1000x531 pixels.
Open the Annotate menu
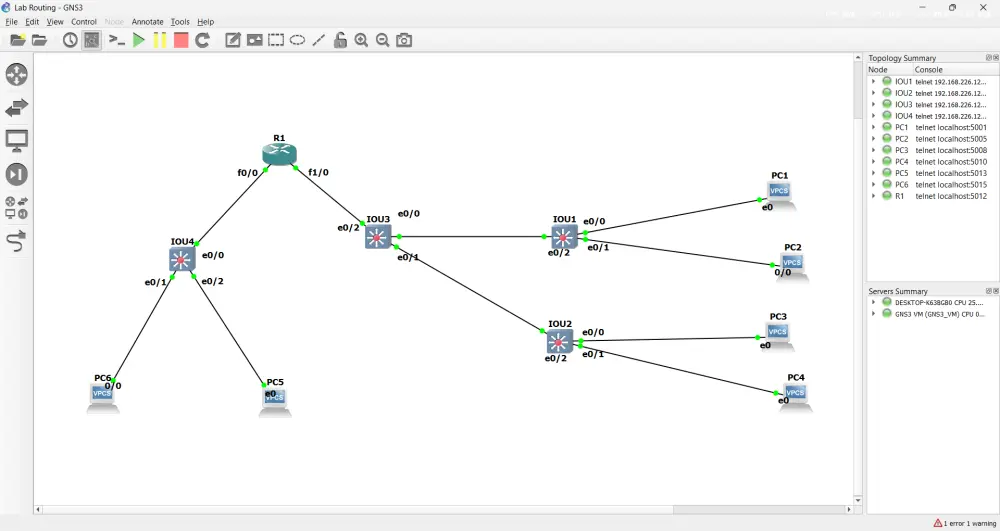coord(147,22)
